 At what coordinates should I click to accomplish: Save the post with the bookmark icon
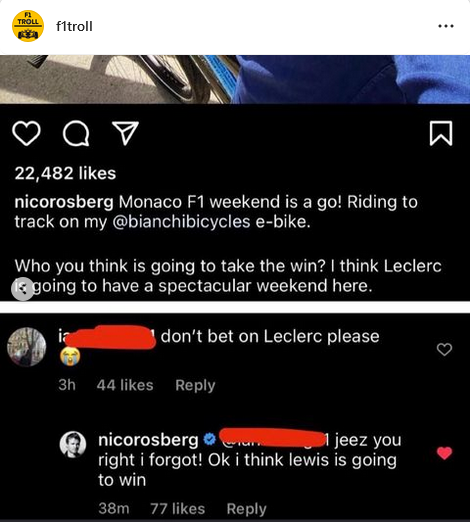pyautogui.click(x=441, y=133)
